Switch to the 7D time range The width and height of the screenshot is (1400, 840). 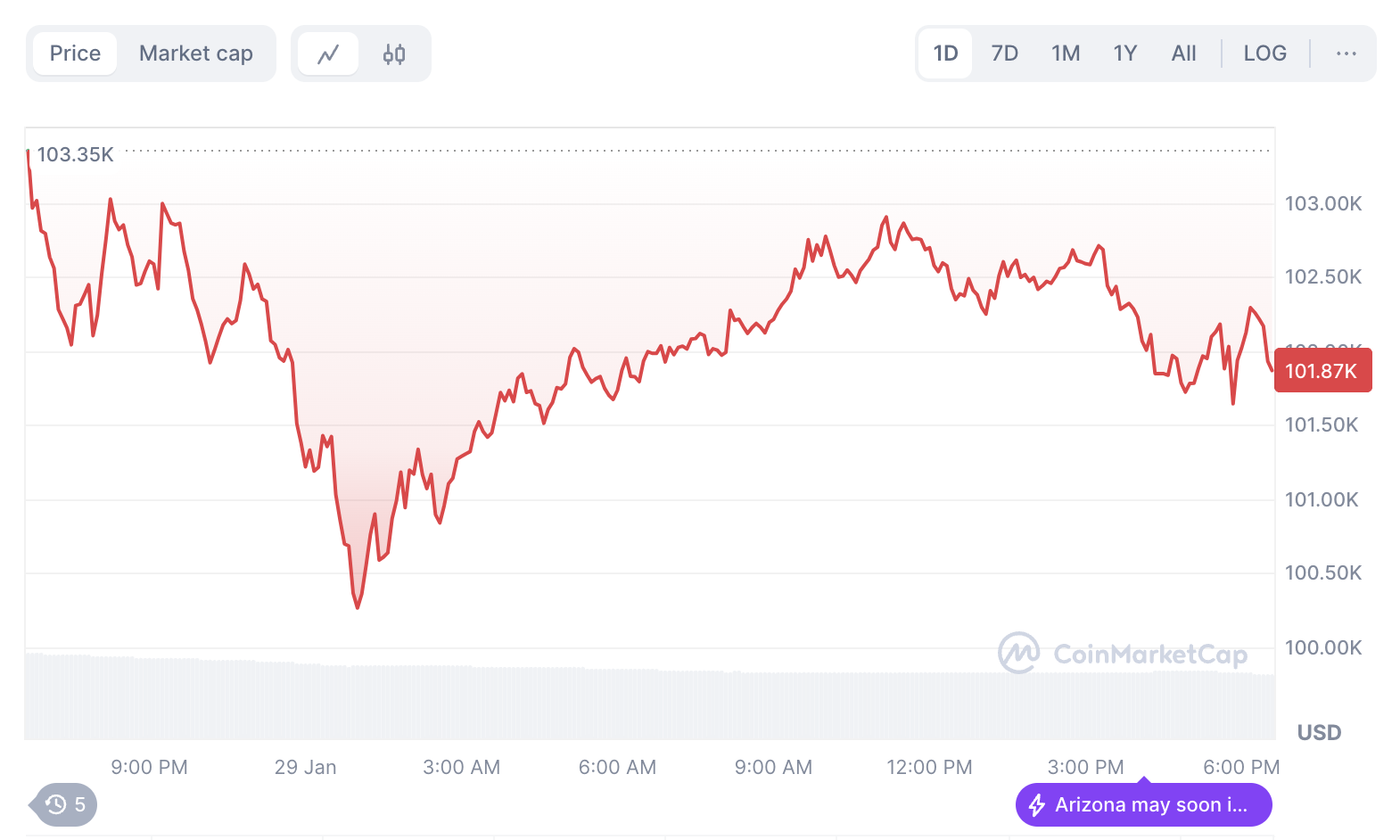tap(1004, 54)
